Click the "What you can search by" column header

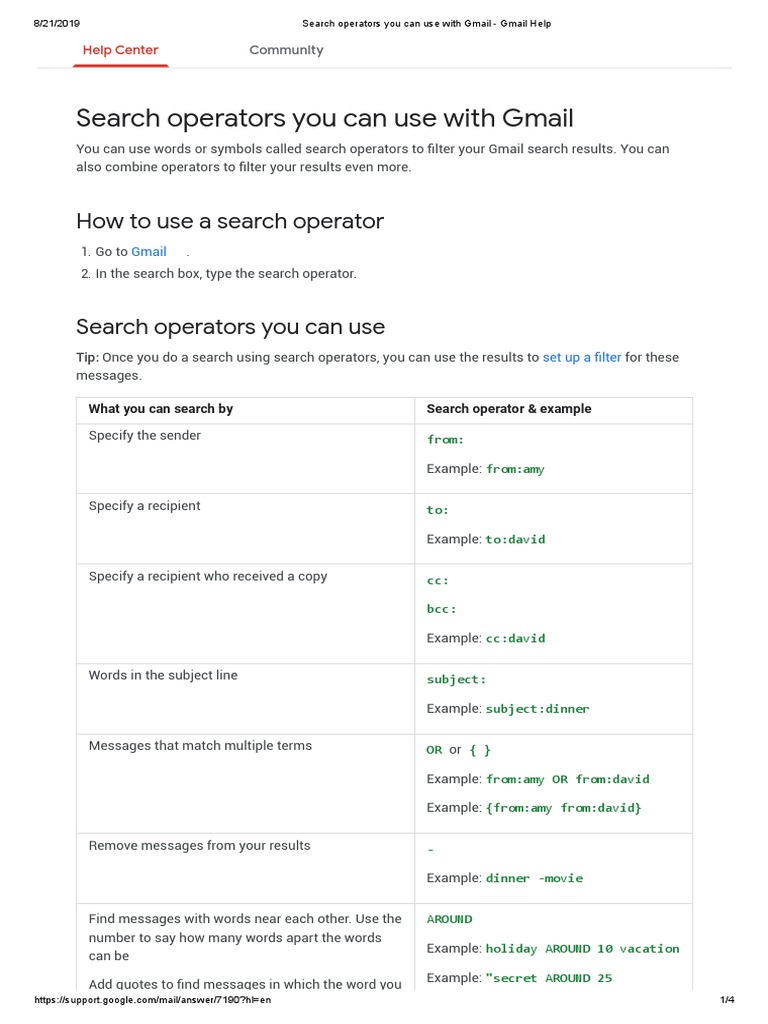point(161,409)
